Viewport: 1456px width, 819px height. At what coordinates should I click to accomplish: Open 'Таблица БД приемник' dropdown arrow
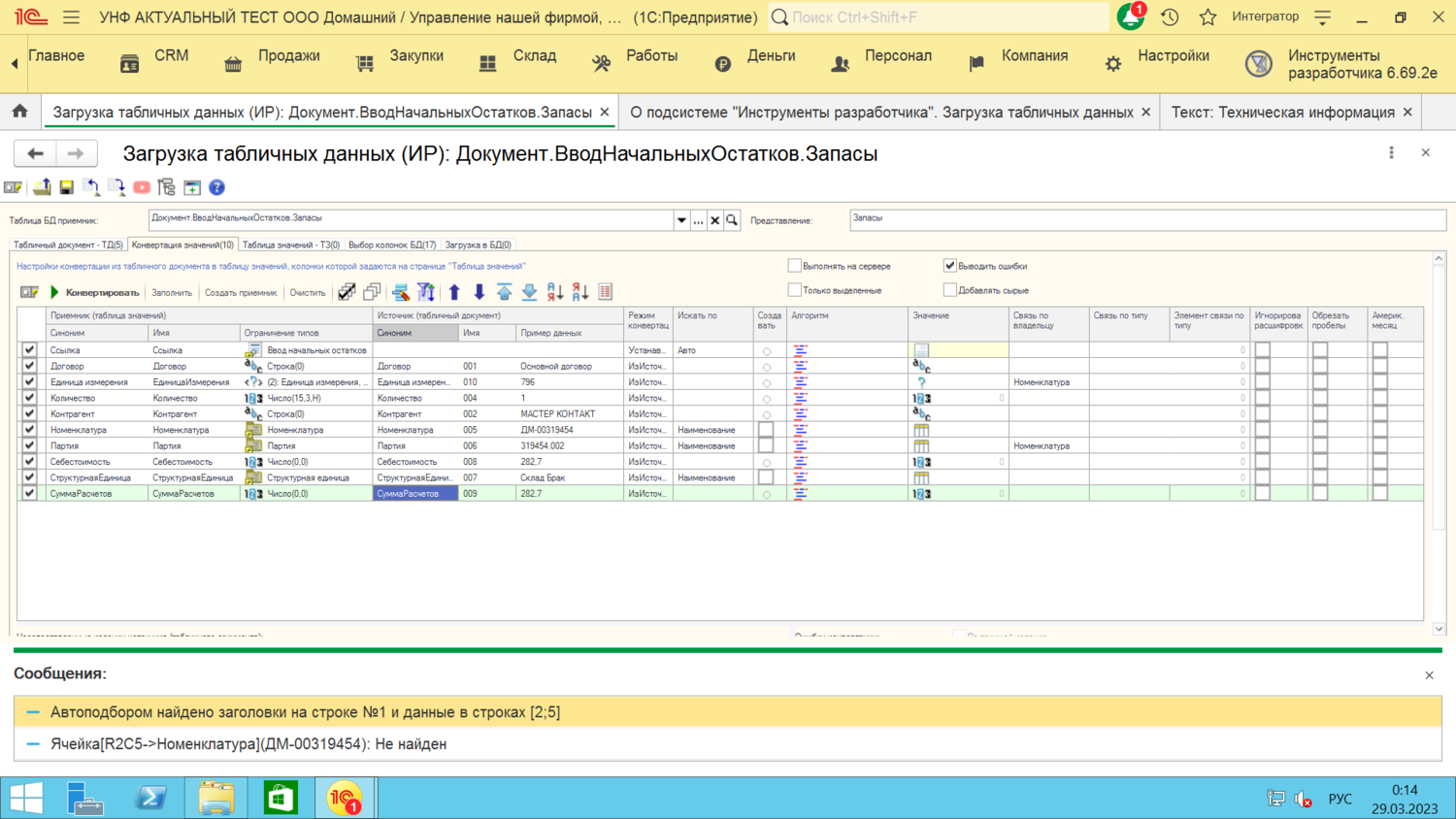click(x=681, y=220)
